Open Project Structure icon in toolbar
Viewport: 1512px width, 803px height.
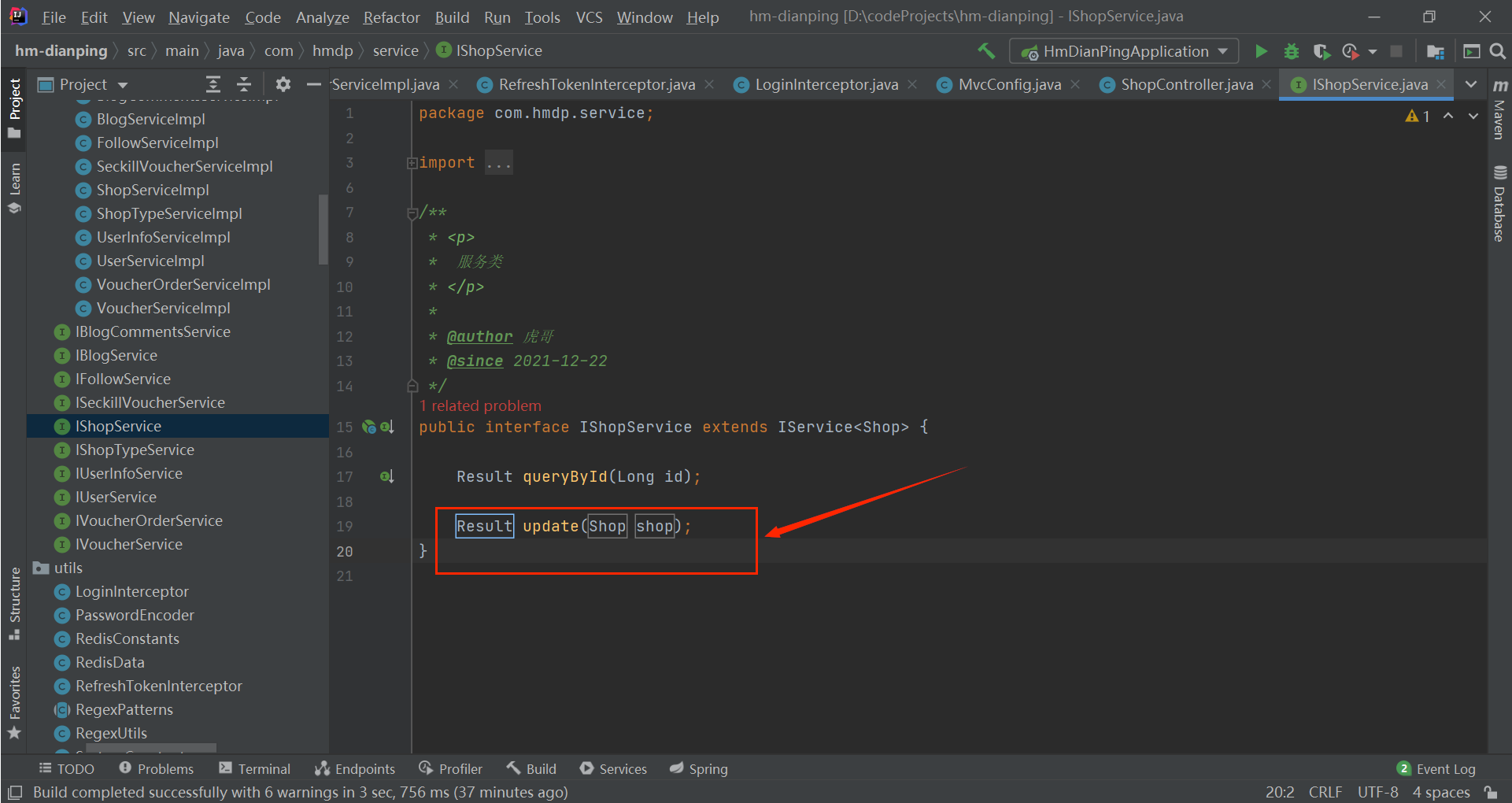coord(1436,51)
